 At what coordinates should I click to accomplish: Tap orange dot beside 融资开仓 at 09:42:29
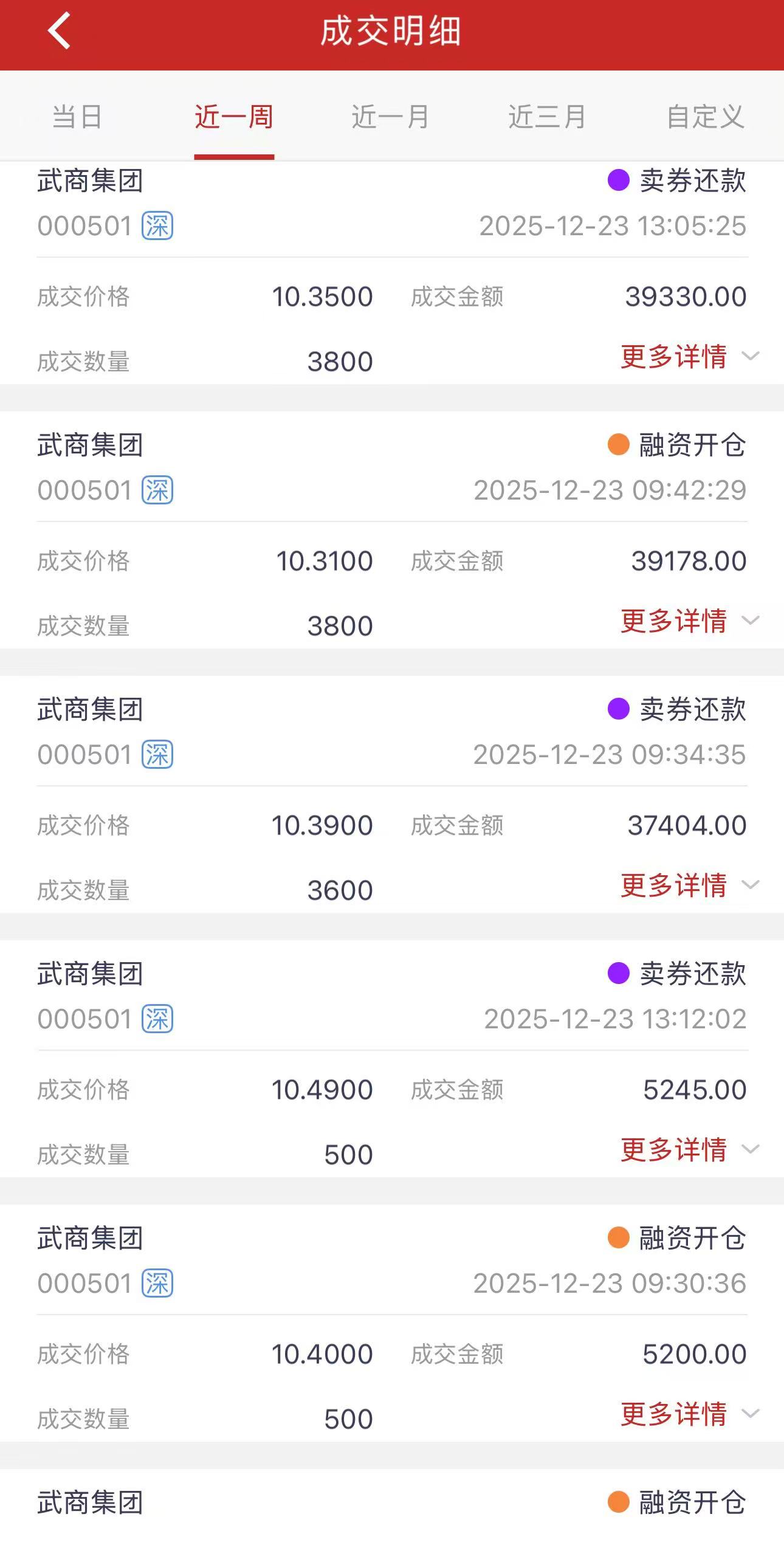tap(618, 444)
